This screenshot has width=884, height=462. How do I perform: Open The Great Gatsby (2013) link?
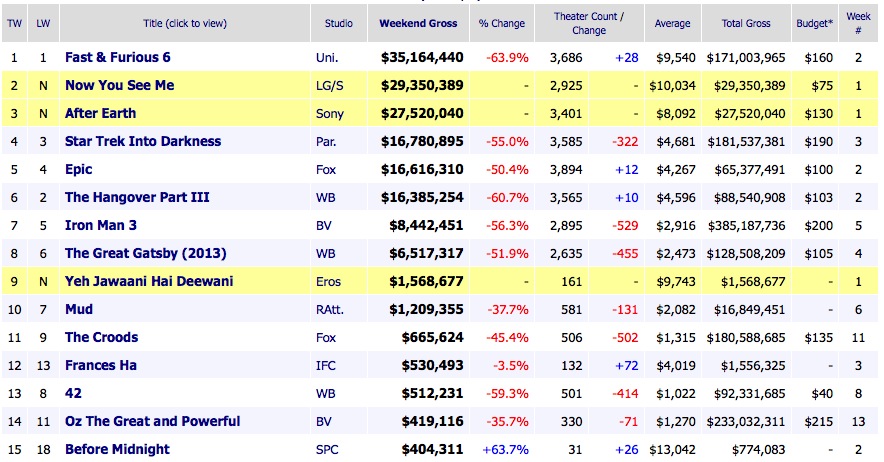pyautogui.click(x=145, y=253)
